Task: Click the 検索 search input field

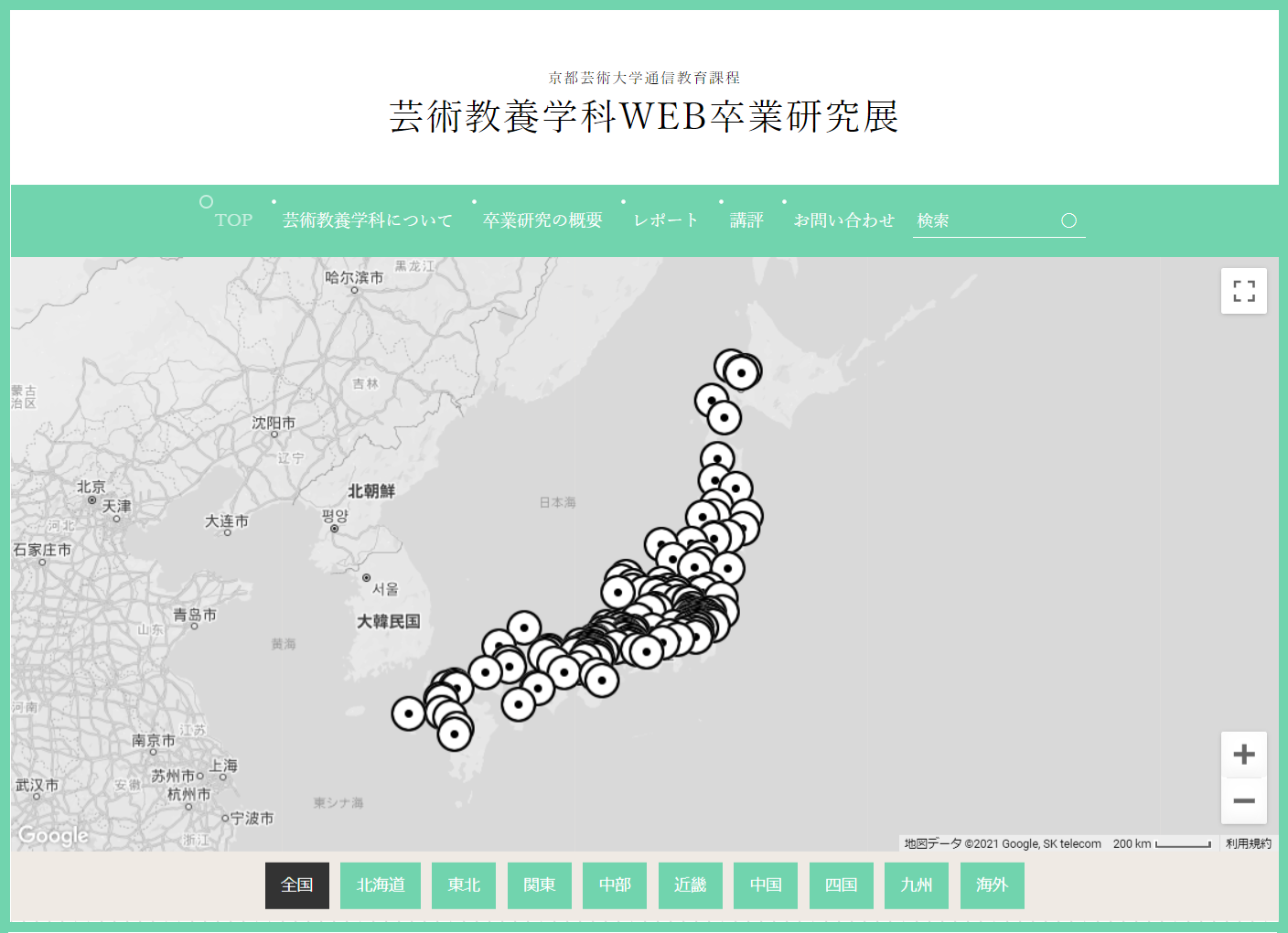Action: [983, 220]
